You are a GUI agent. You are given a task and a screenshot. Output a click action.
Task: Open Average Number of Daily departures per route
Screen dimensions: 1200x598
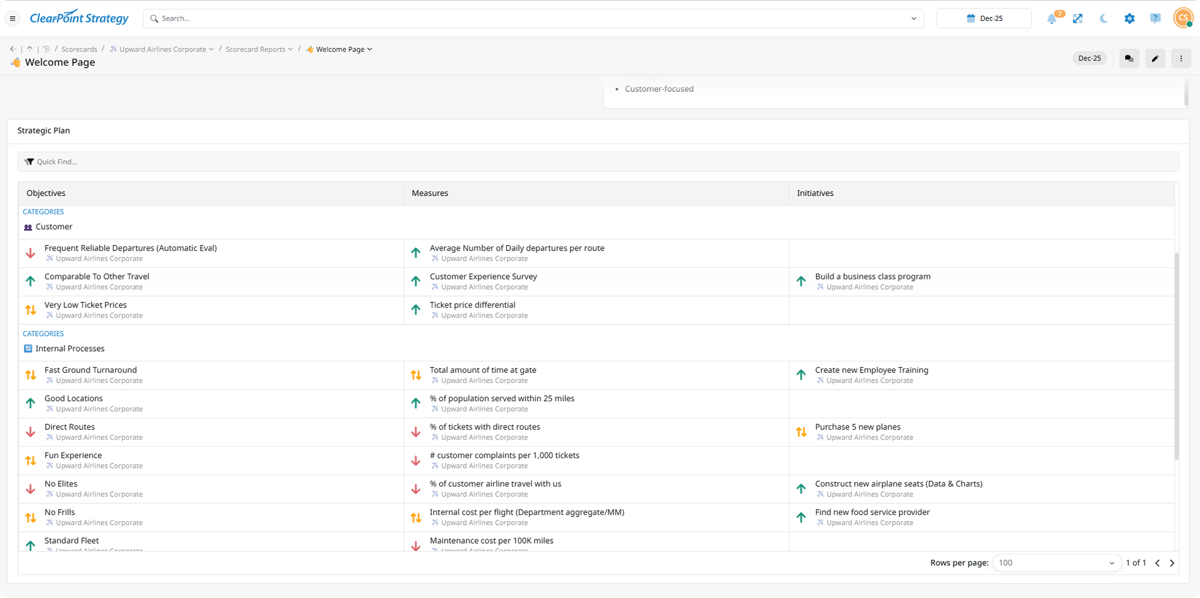pyautogui.click(x=517, y=248)
